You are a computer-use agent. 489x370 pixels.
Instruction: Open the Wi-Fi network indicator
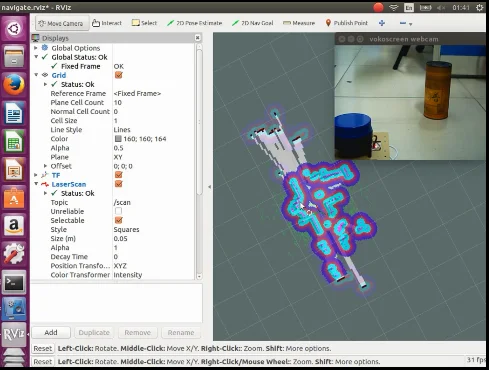point(394,7)
